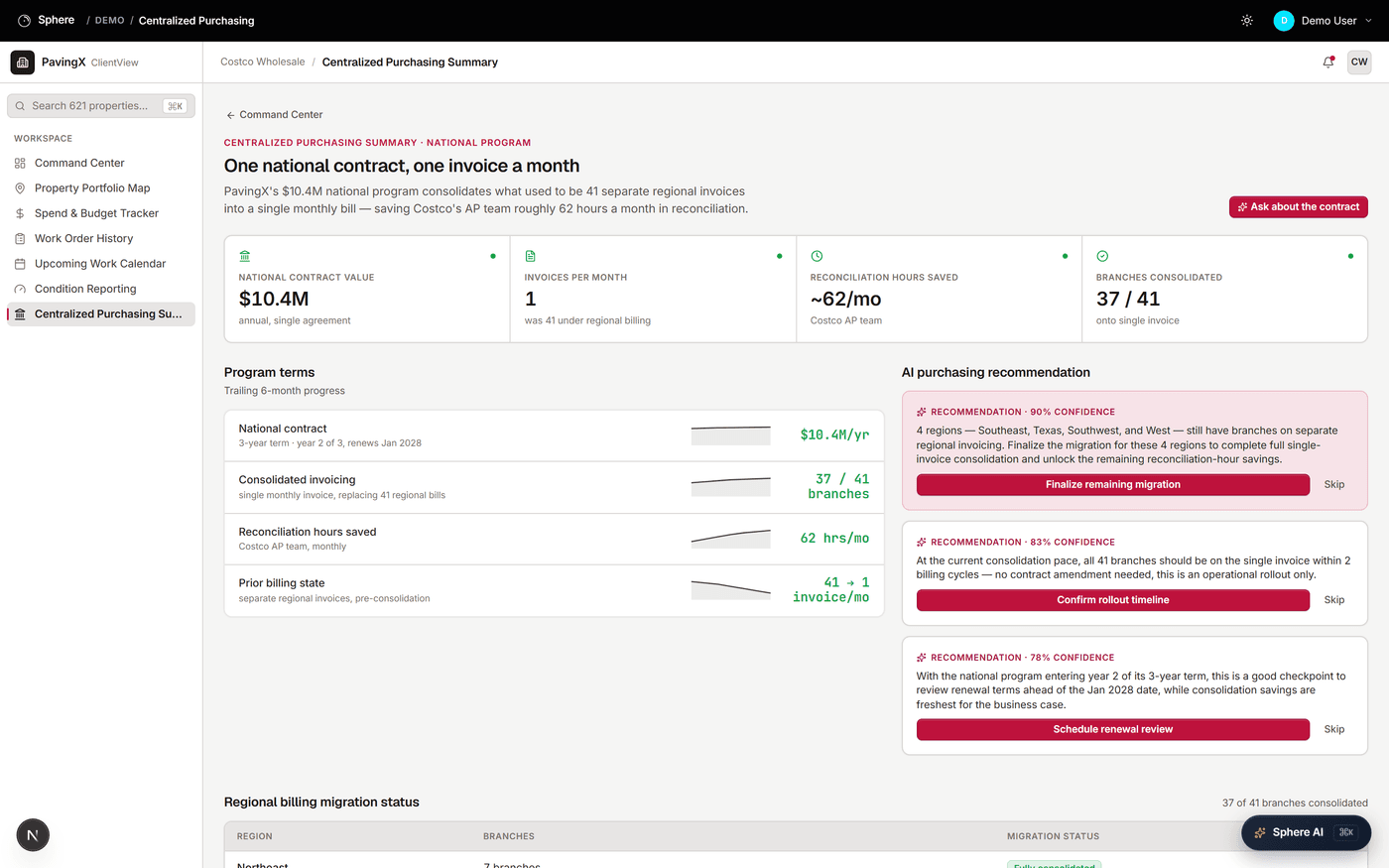Click the 37 of 41 branches consolidated label
The width and height of the screenshot is (1389, 868).
(x=1295, y=803)
